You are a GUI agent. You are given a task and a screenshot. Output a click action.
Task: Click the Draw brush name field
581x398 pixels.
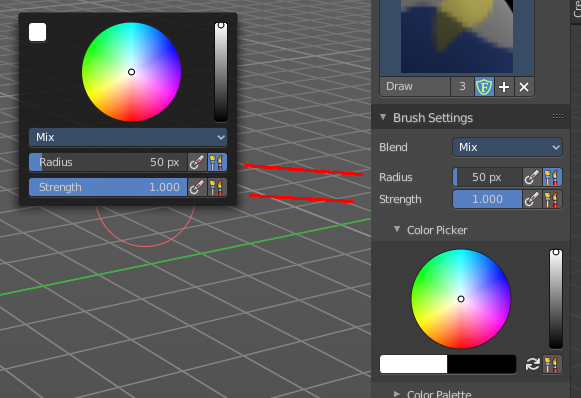click(415, 87)
